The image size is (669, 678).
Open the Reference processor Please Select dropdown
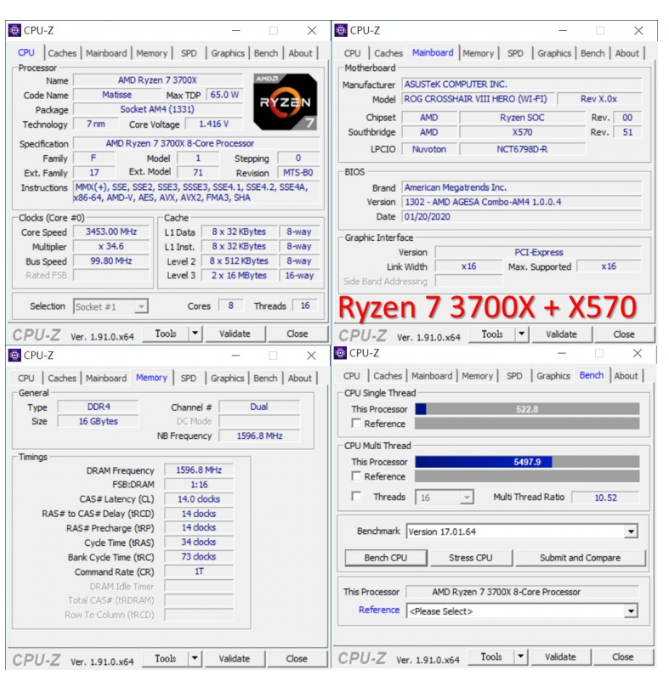click(522, 611)
